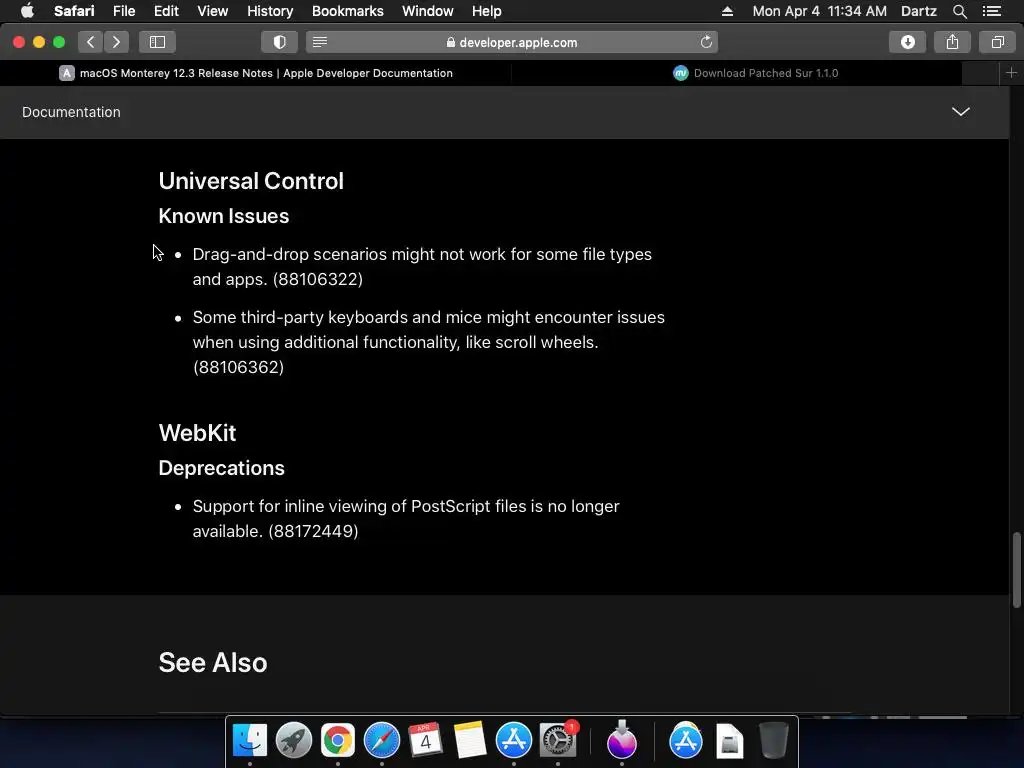This screenshot has width=1024, height=768.
Task: Open the purple installer app in Dock
Action: coord(622,740)
